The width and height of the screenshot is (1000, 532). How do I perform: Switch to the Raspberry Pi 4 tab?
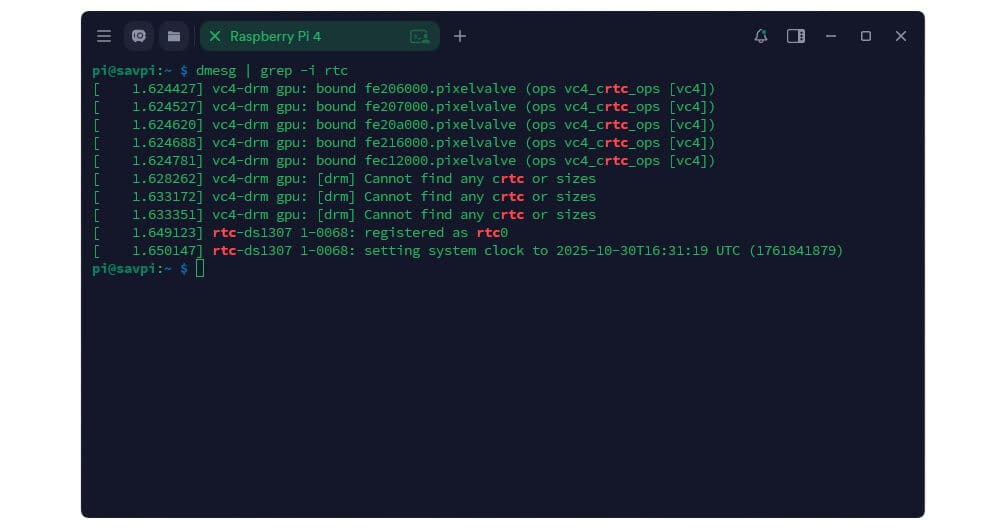320,36
